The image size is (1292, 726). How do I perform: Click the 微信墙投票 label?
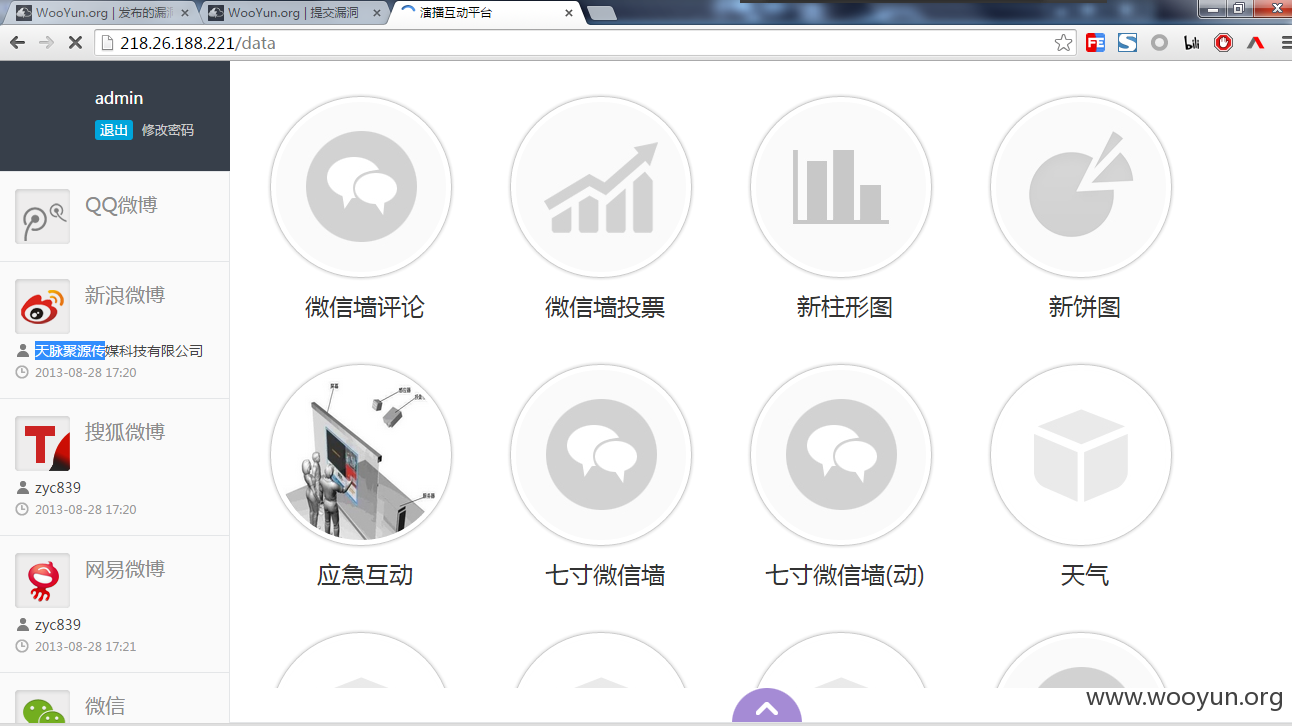click(605, 307)
